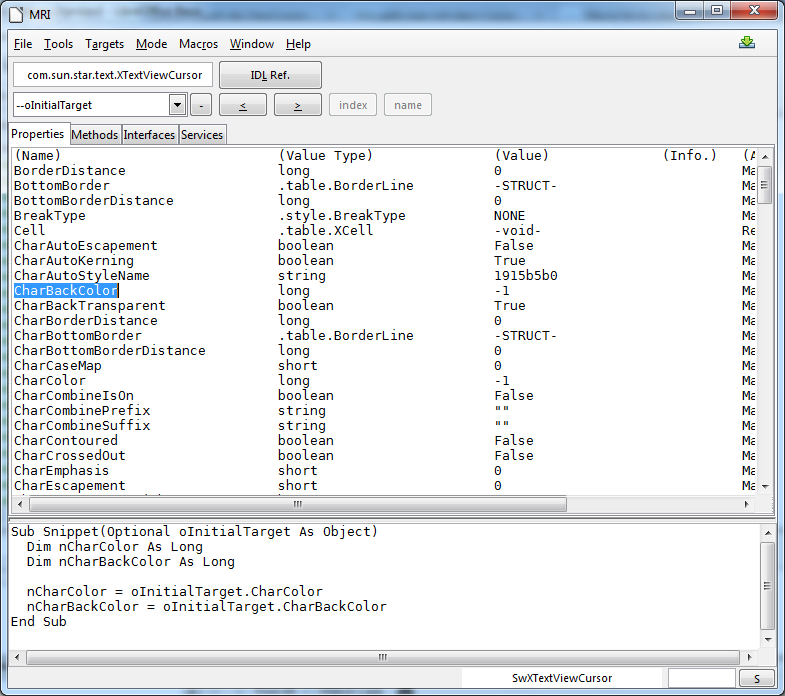Select the BottomBorder property name
Image resolution: width=785 pixels, height=696 pixels.
pos(62,186)
